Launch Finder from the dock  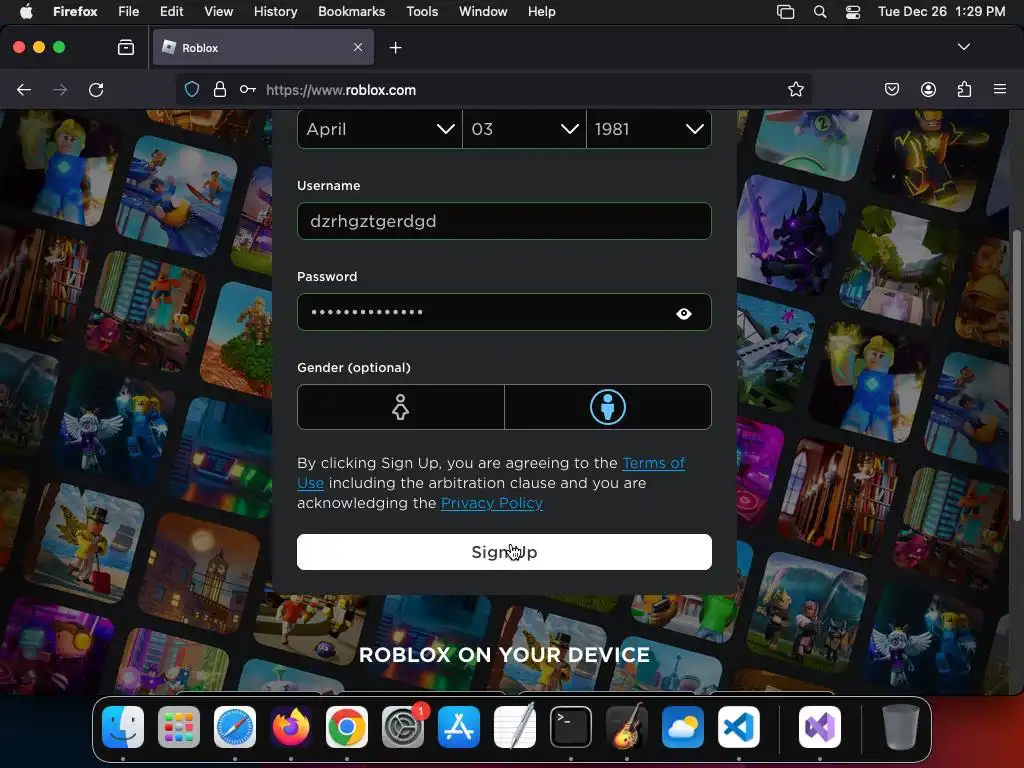(x=123, y=727)
